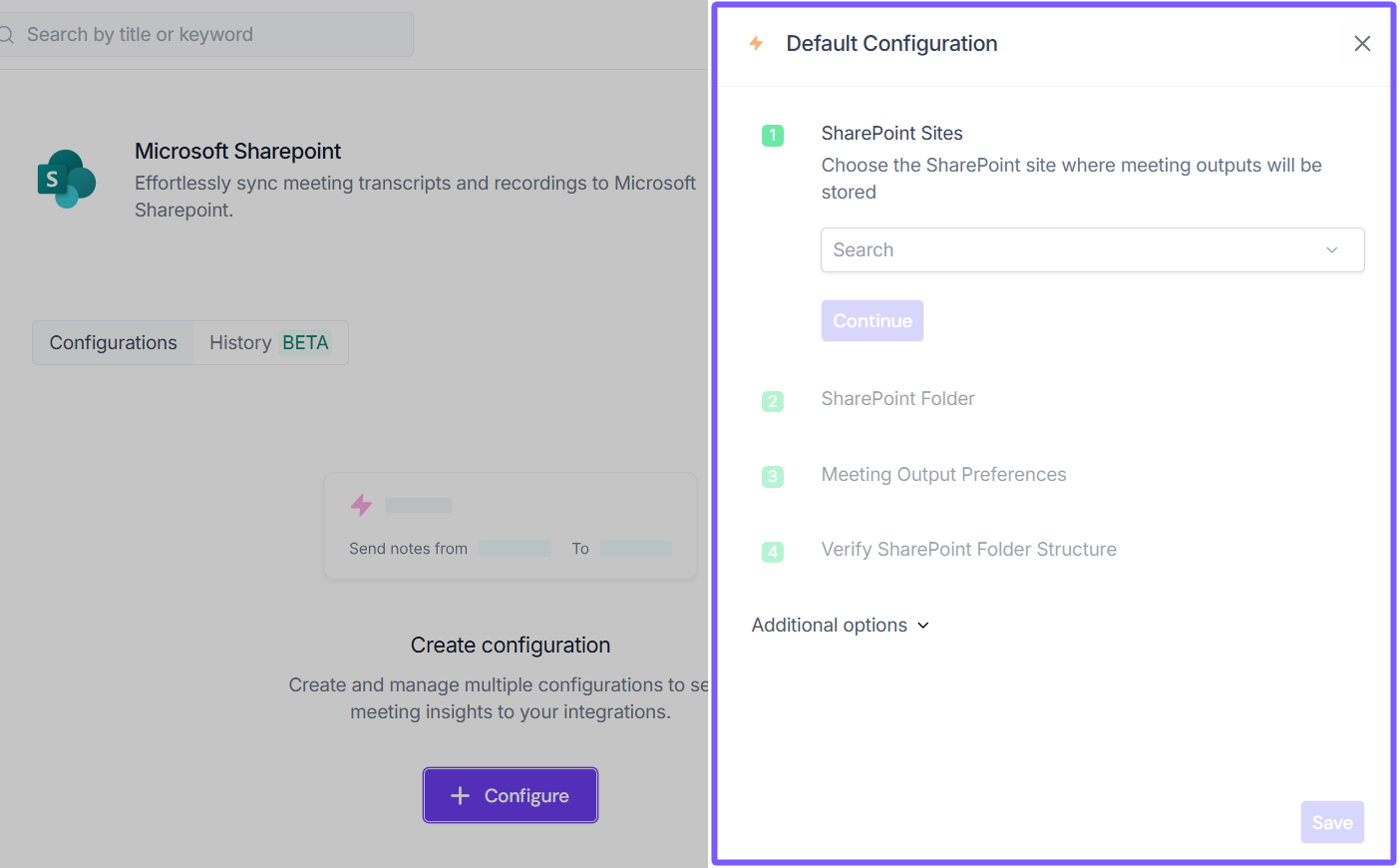Click the step 3 number badge
1400x868 pixels.
click(773, 477)
